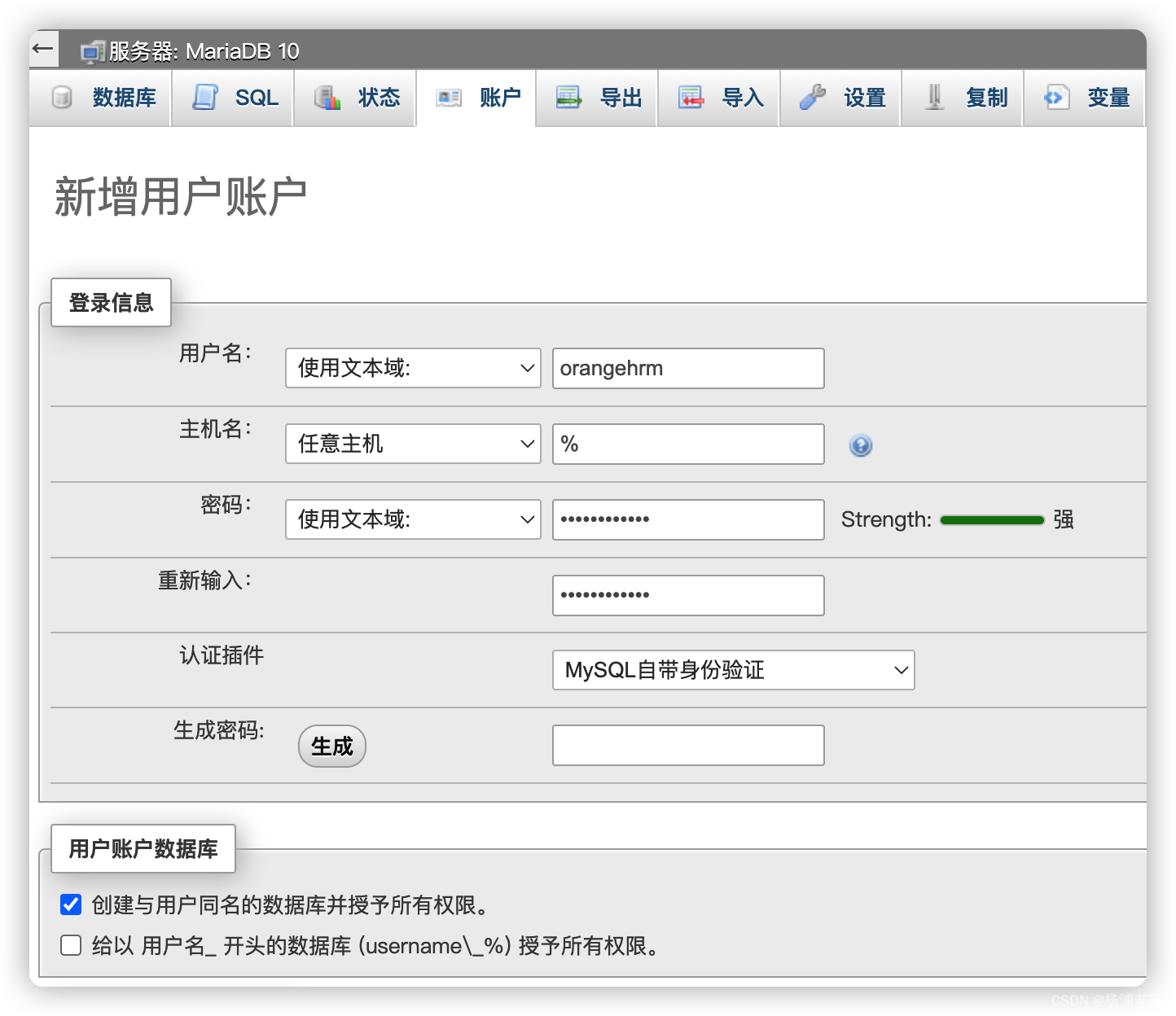Focus the 密码 password field
This screenshot has width=1176, height=1016.
coord(688,519)
